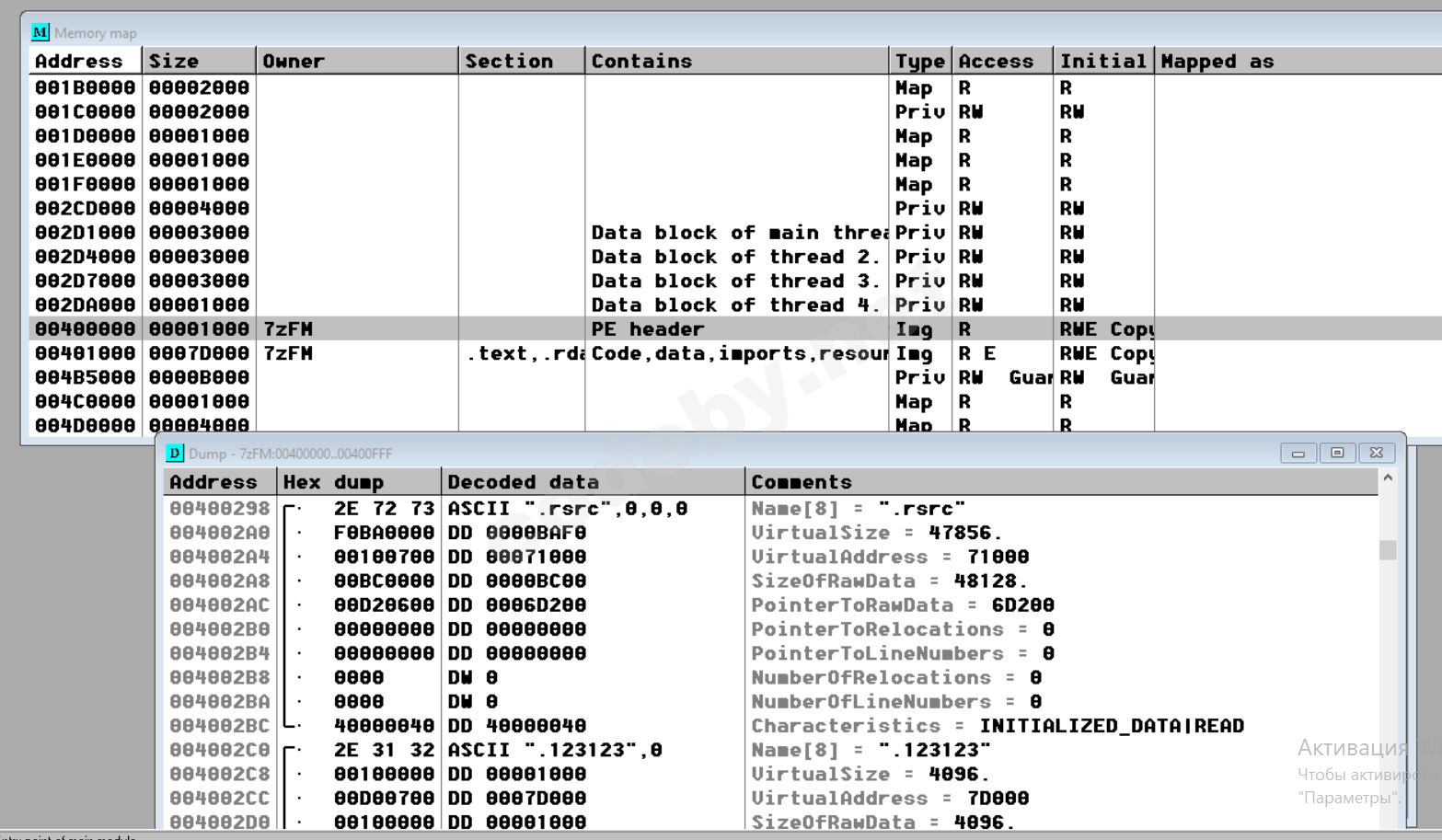Click decoded data 'DD 0000BC00'
This screenshot has height=840, width=1442.
(x=517, y=581)
